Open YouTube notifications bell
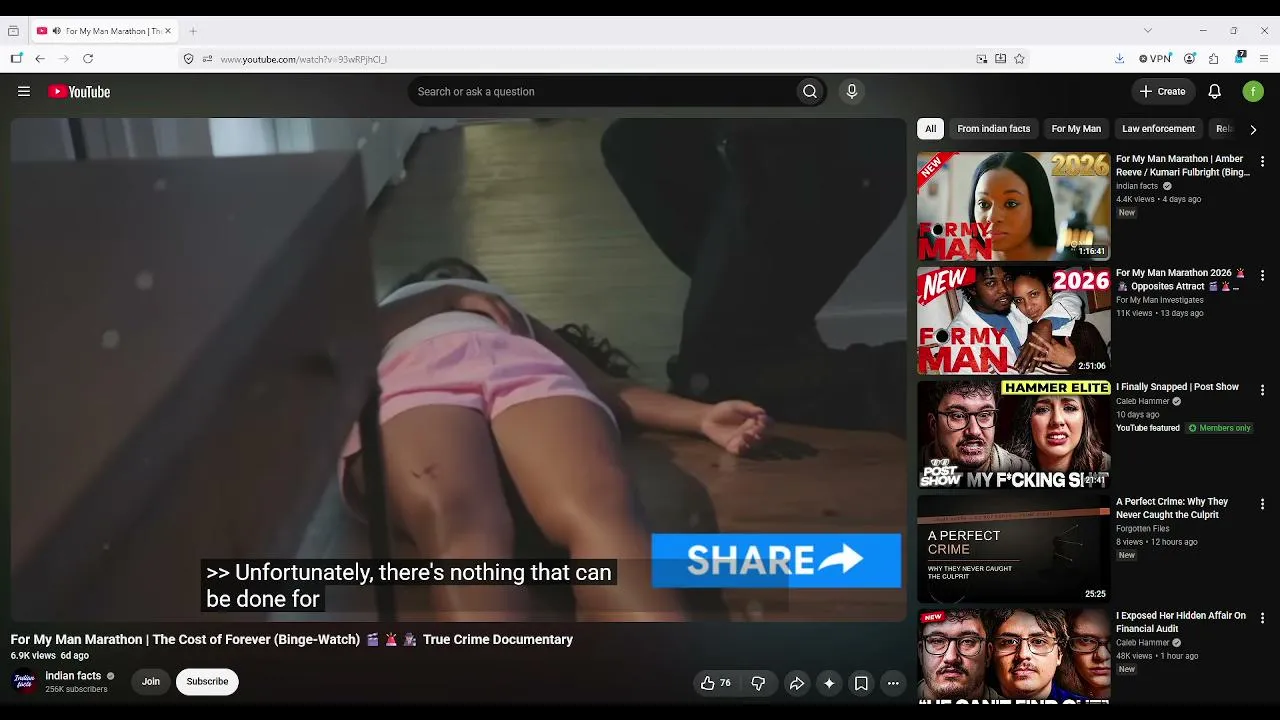Screen dimensions: 1280x720 coord(1214,92)
